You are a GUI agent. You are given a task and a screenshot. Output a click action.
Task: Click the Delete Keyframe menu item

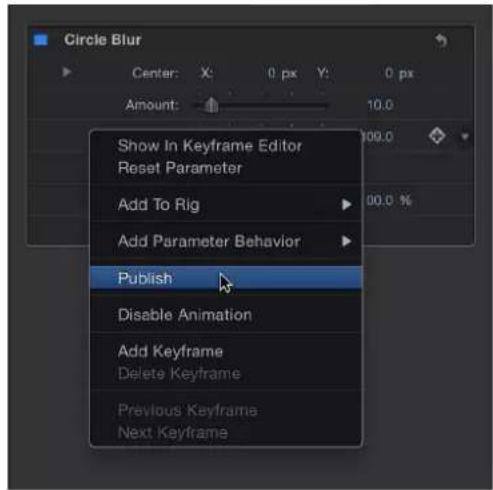click(x=226, y=373)
